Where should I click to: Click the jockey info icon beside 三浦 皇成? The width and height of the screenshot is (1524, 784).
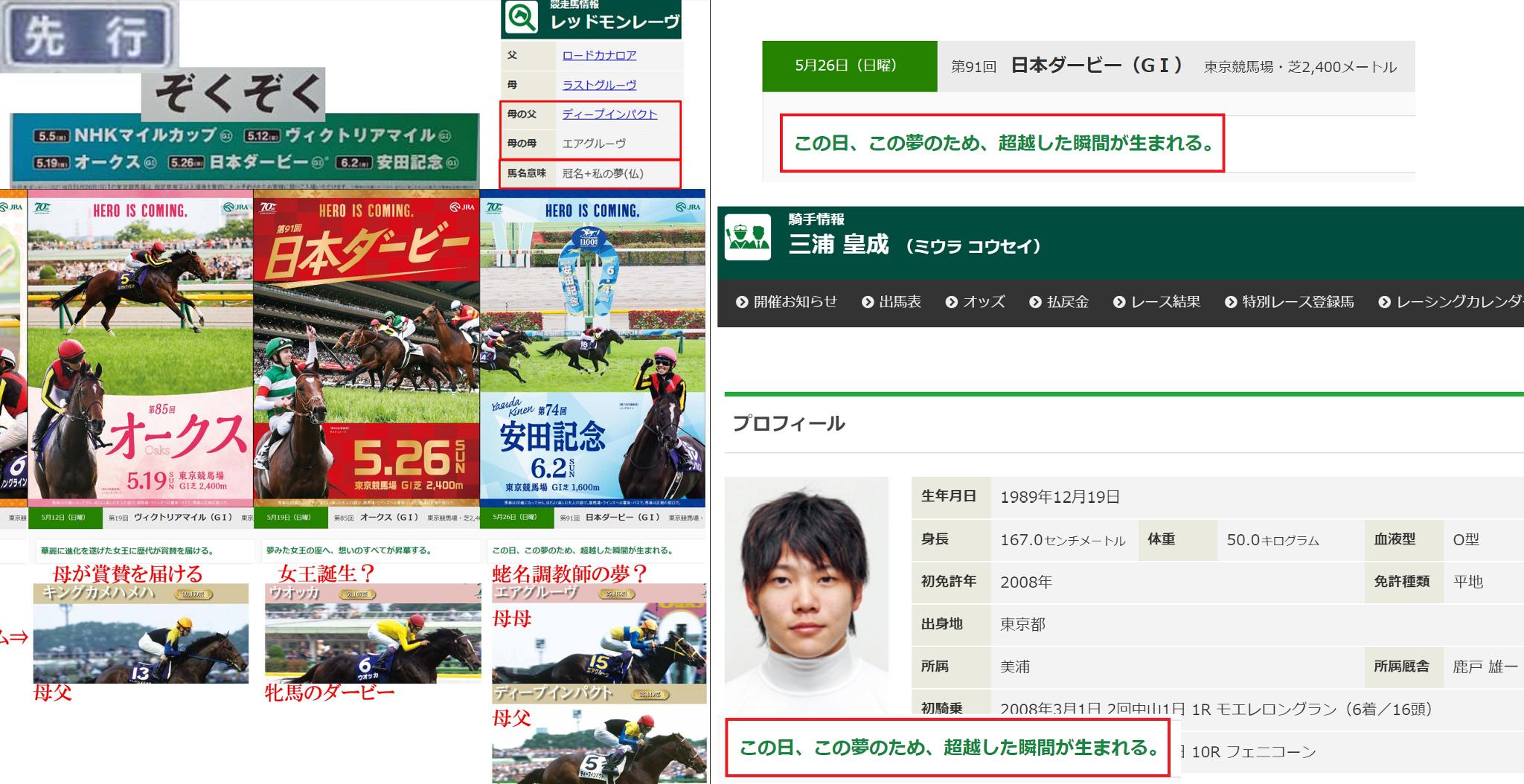[x=747, y=237]
